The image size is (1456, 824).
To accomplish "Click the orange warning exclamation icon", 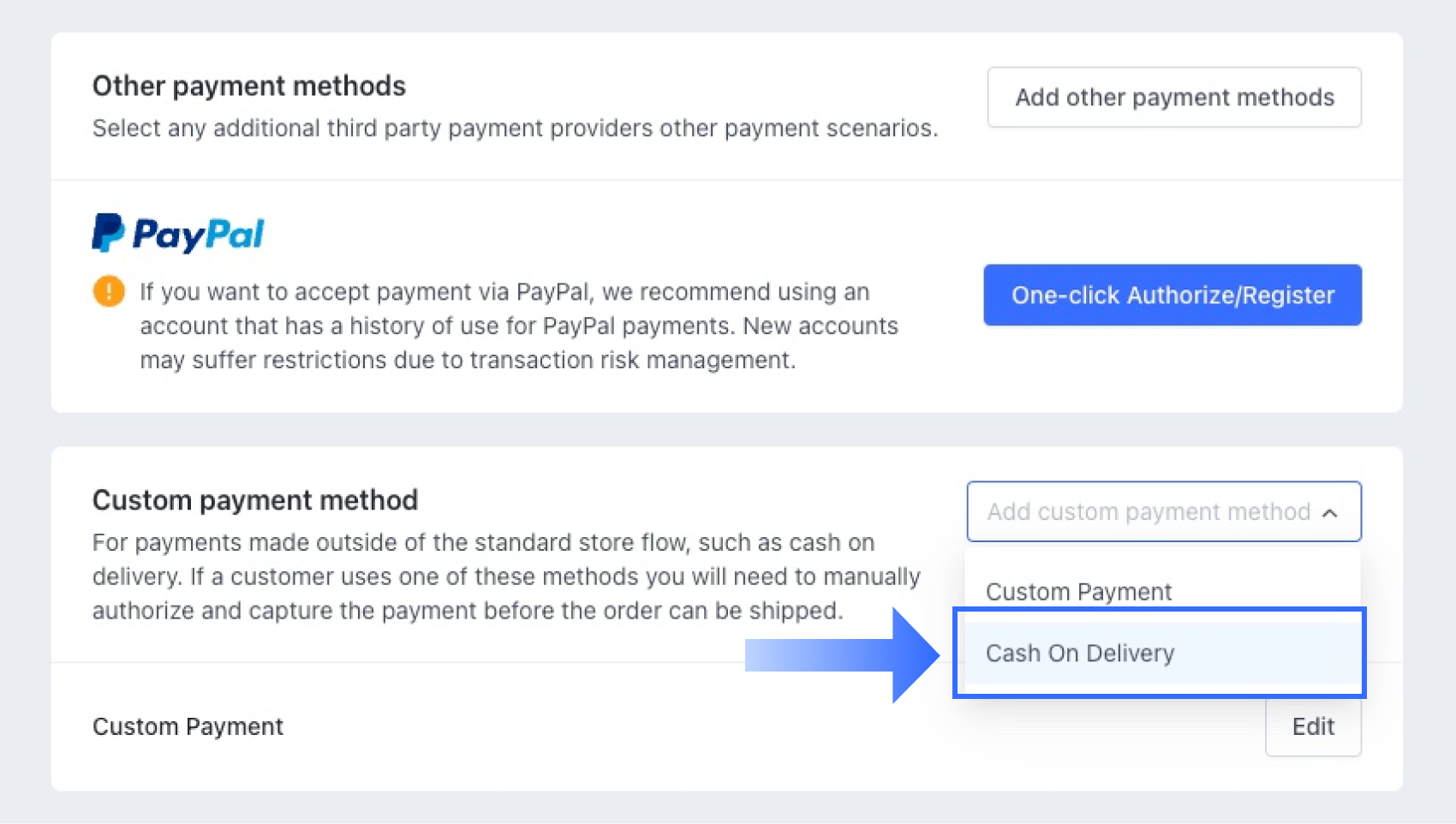I will (109, 291).
